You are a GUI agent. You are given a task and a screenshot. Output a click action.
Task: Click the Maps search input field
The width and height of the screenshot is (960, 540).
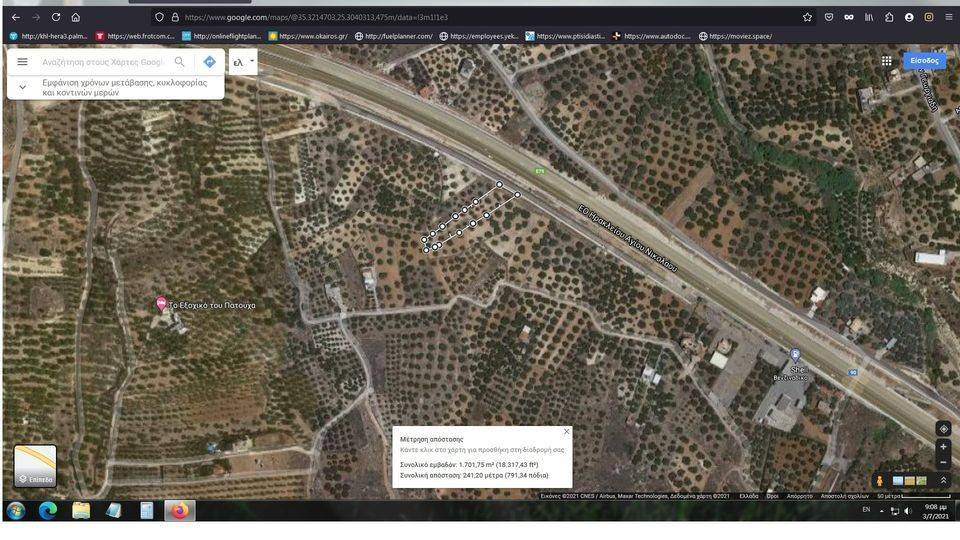coord(100,62)
